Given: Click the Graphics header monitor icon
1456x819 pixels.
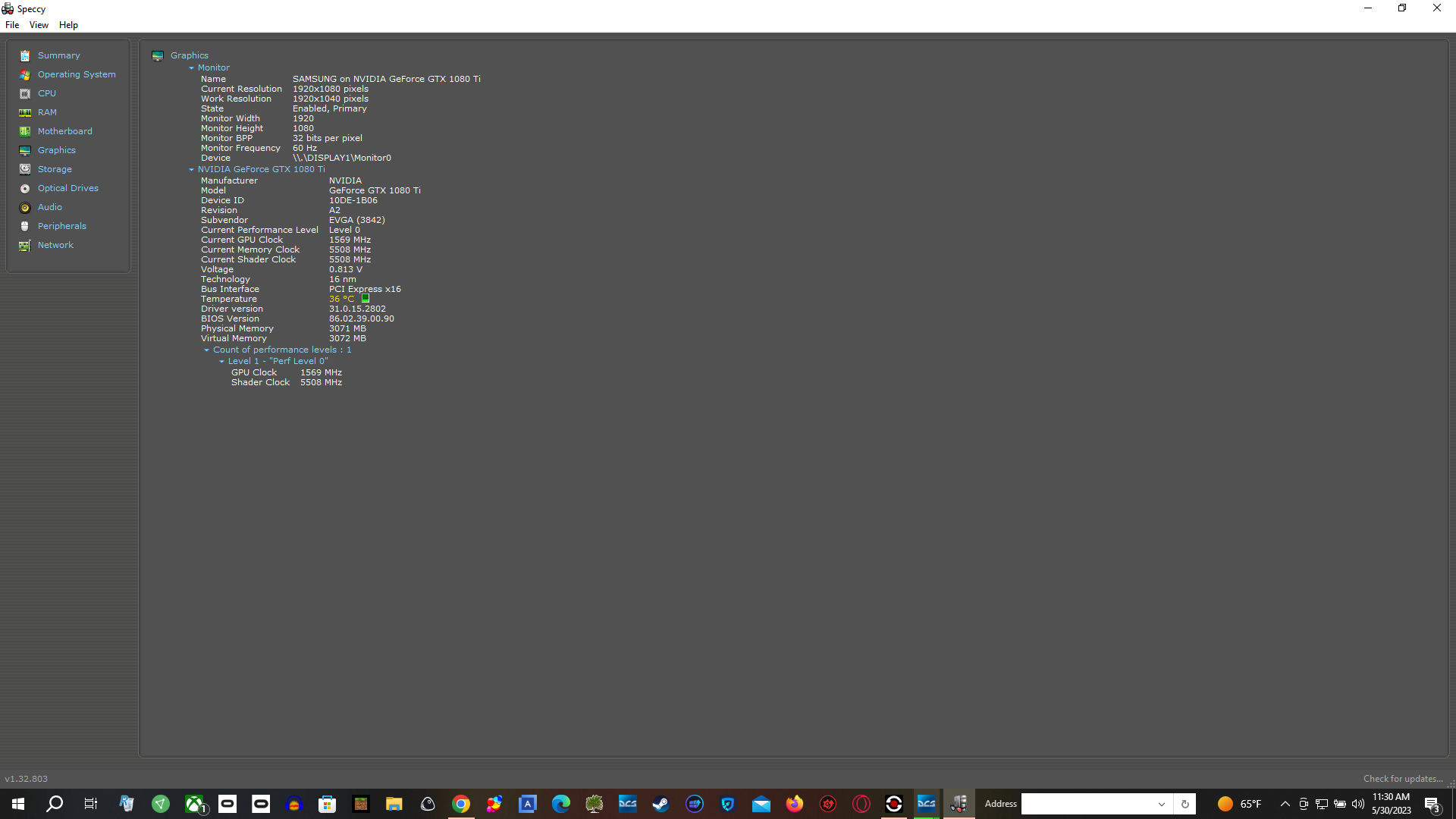Looking at the screenshot, I should click(x=158, y=55).
